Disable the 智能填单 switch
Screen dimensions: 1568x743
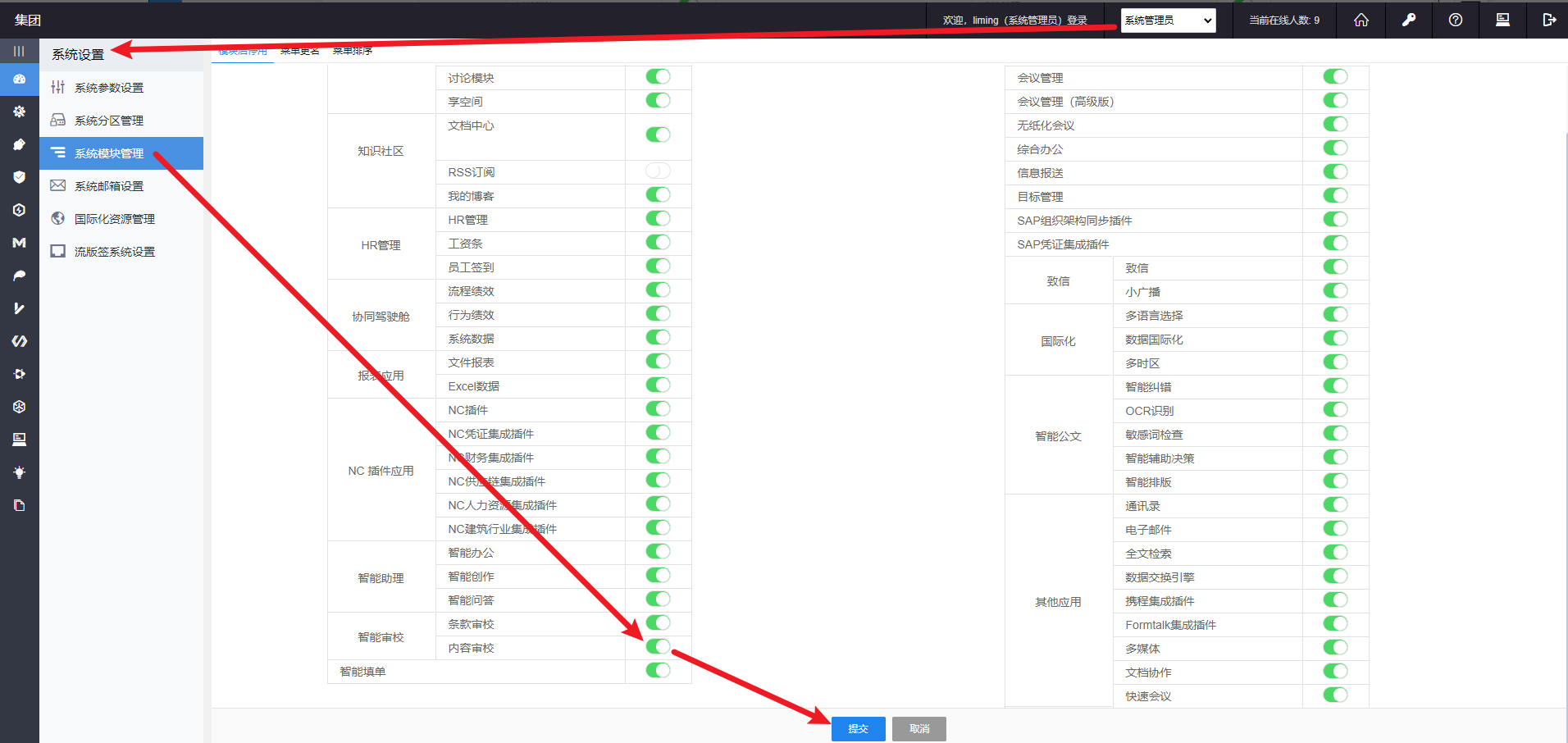(x=658, y=671)
